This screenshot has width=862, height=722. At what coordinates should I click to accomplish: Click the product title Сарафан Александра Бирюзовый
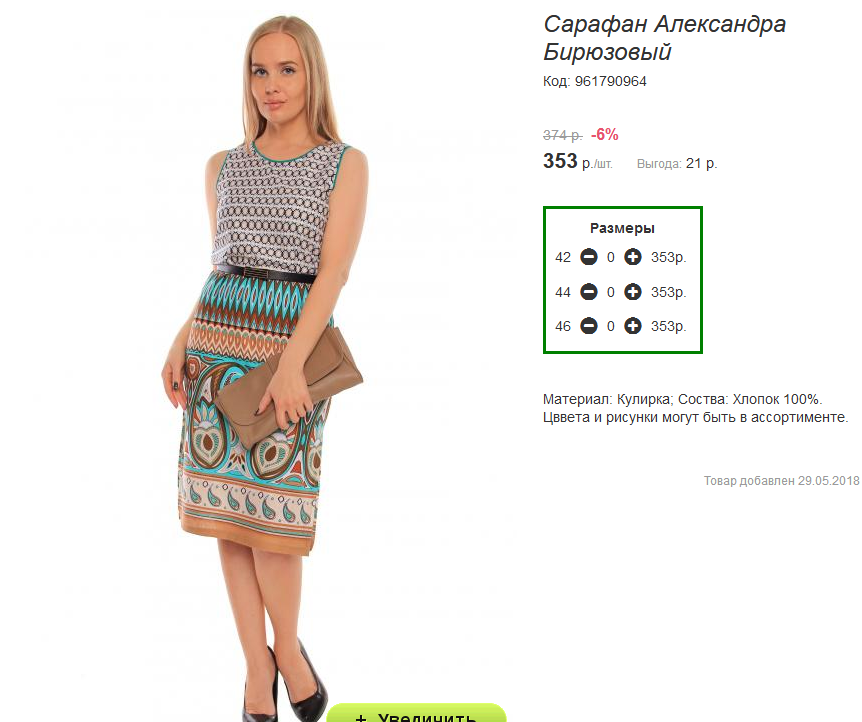(x=664, y=38)
